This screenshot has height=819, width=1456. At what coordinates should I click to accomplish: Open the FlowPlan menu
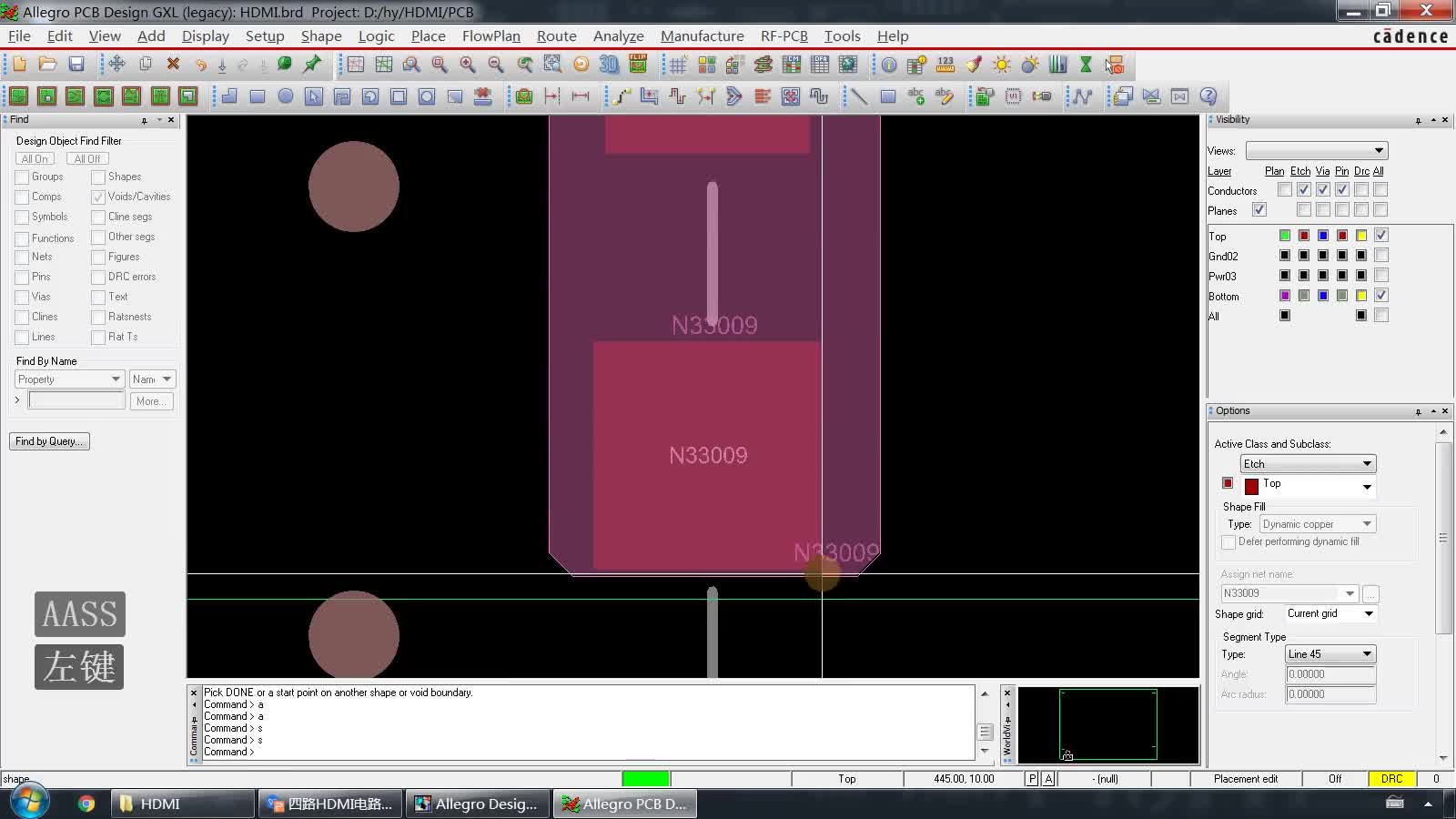(490, 36)
